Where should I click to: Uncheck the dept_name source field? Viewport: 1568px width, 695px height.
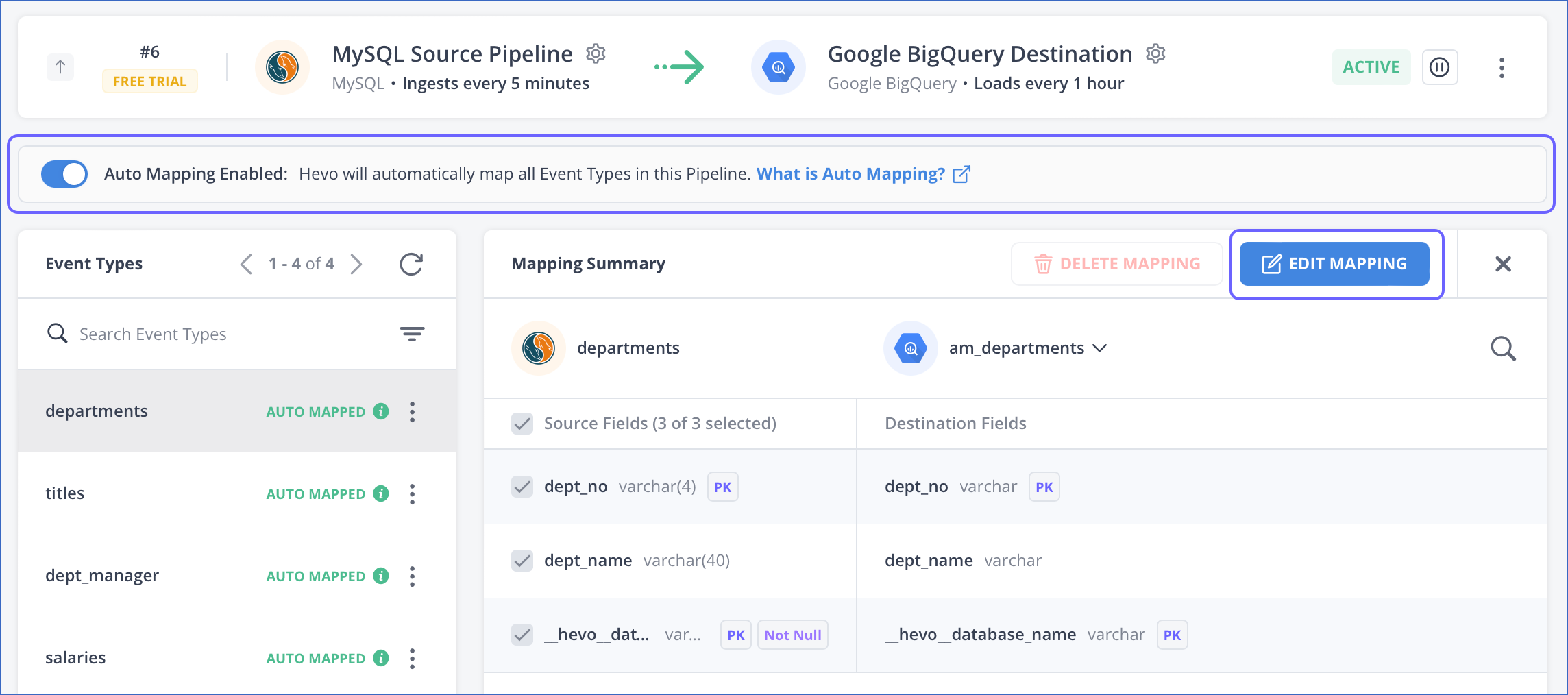[x=522, y=561]
